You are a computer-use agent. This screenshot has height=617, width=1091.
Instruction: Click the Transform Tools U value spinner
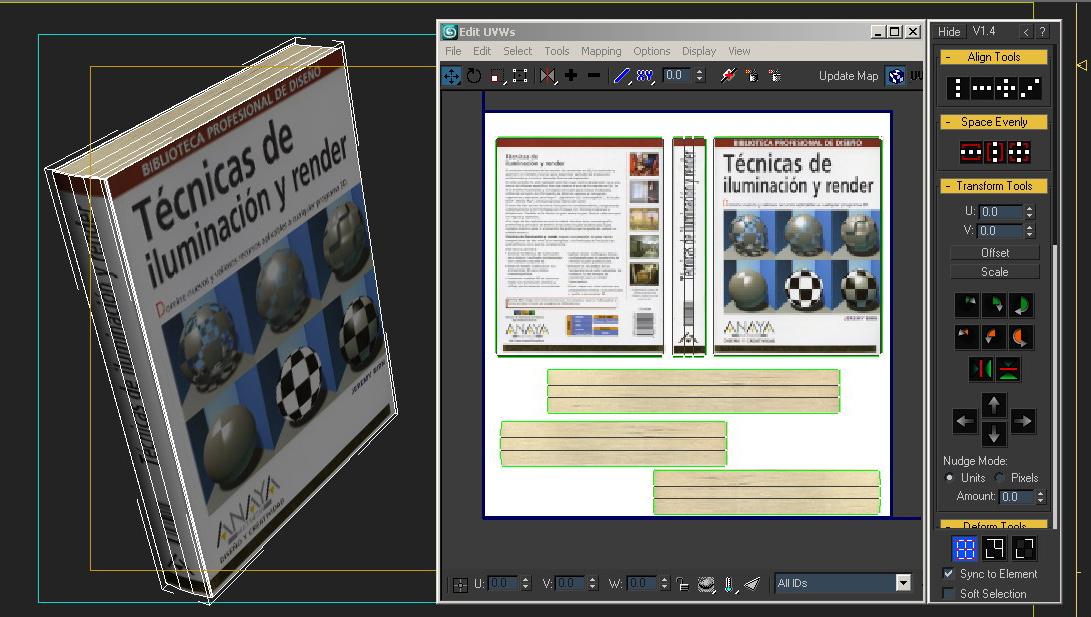pos(1030,211)
